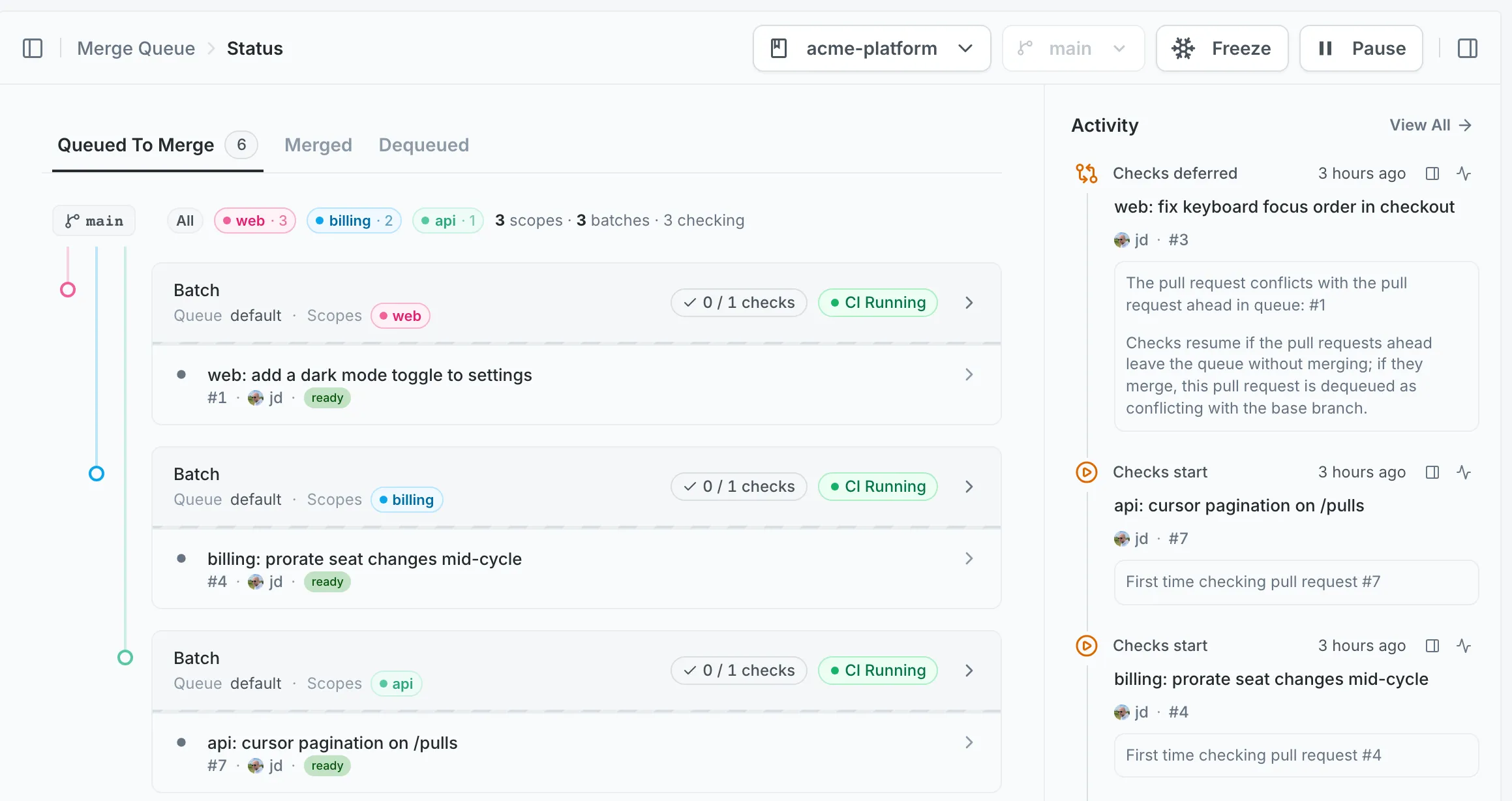Click Checks deferred event icon
Viewport: 1512px width, 801px height.
tap(1087, 174)
